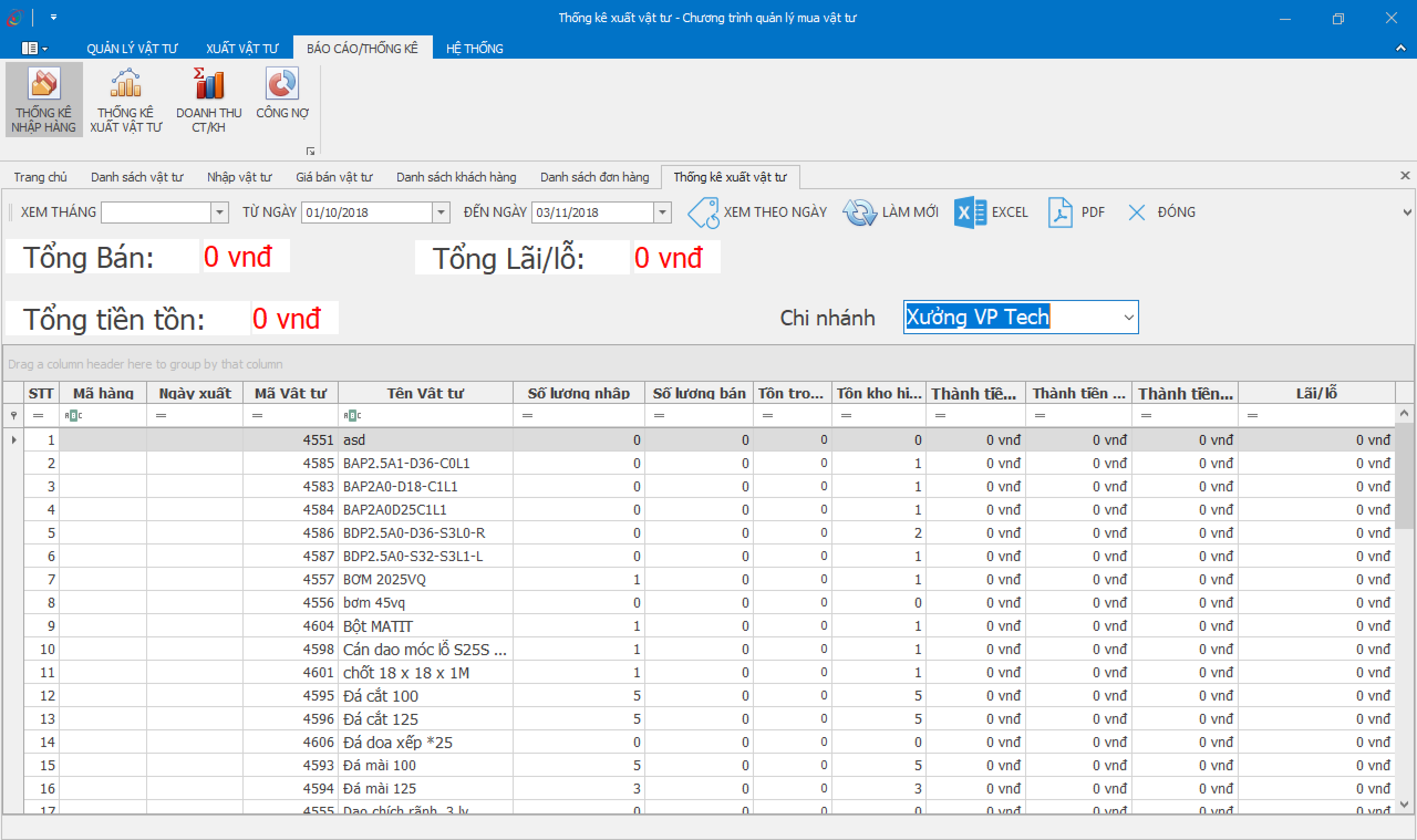Switch to the Quản lý vật tư ribbon tab

point(131,49)
